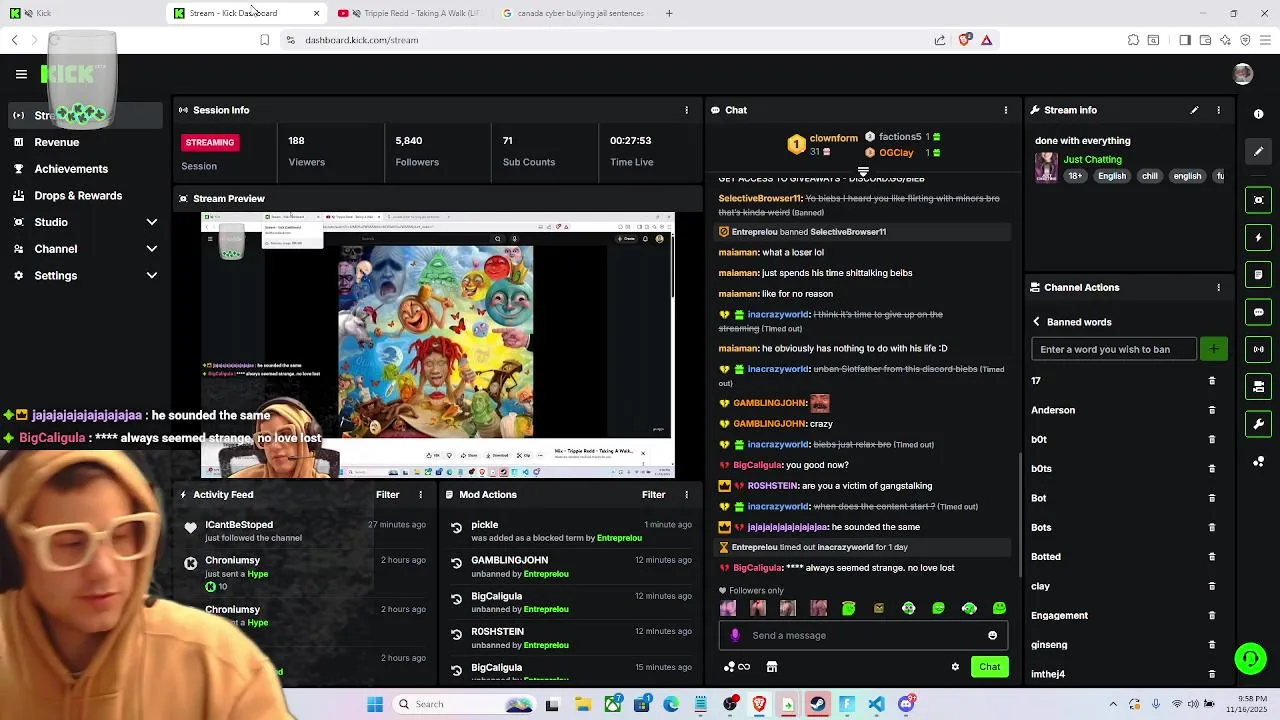Open emoji picker in chat input
The width and height of the screenshot is (1280, 720).
click(992, 635)
